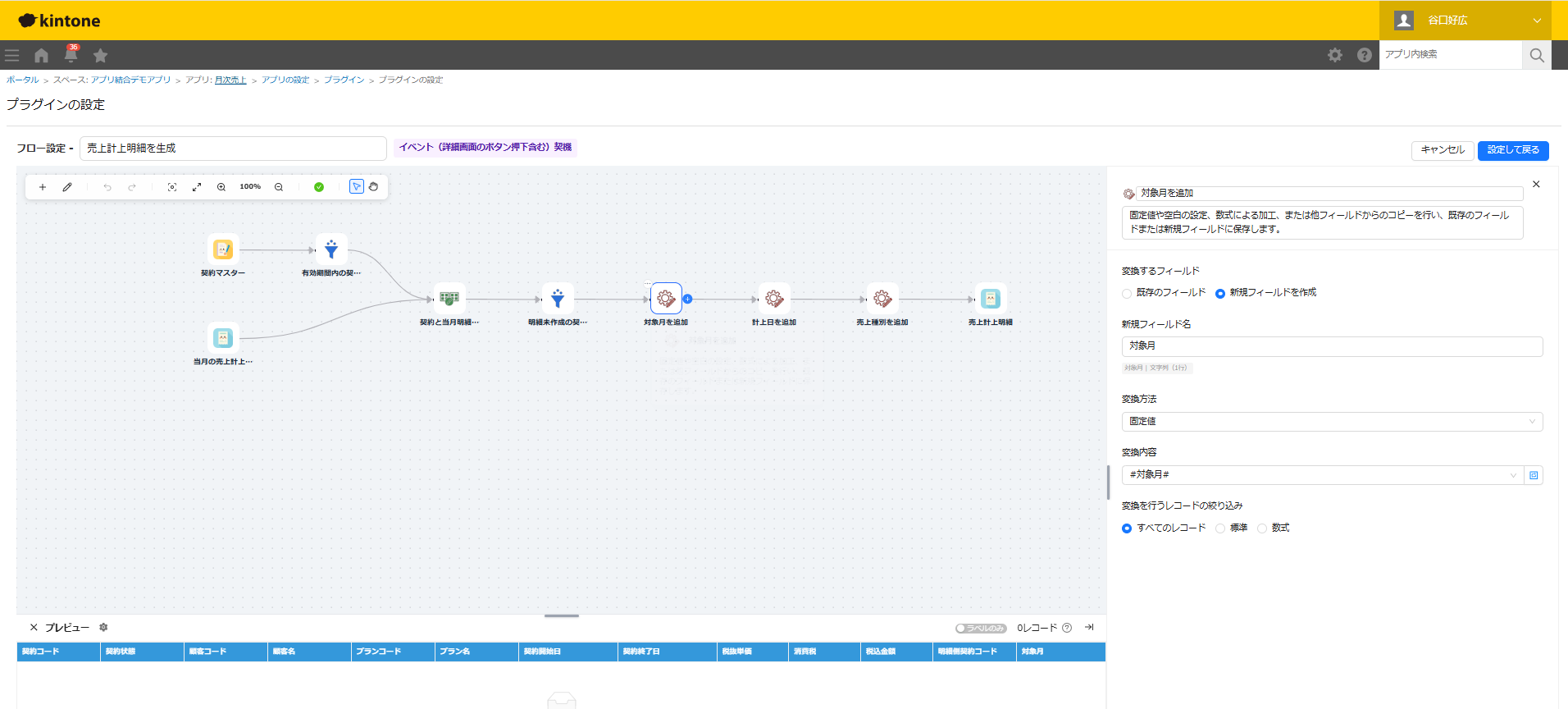
Task: Click the zoom out magnifier icon
Action: coord(279,187)
